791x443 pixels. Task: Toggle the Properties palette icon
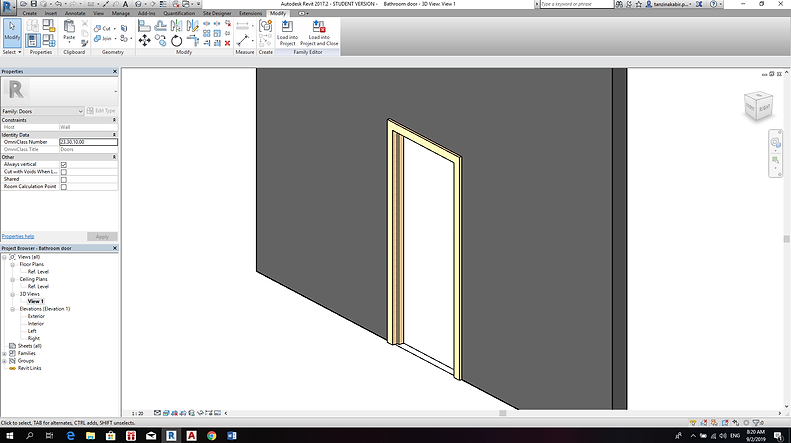point(32,40)
